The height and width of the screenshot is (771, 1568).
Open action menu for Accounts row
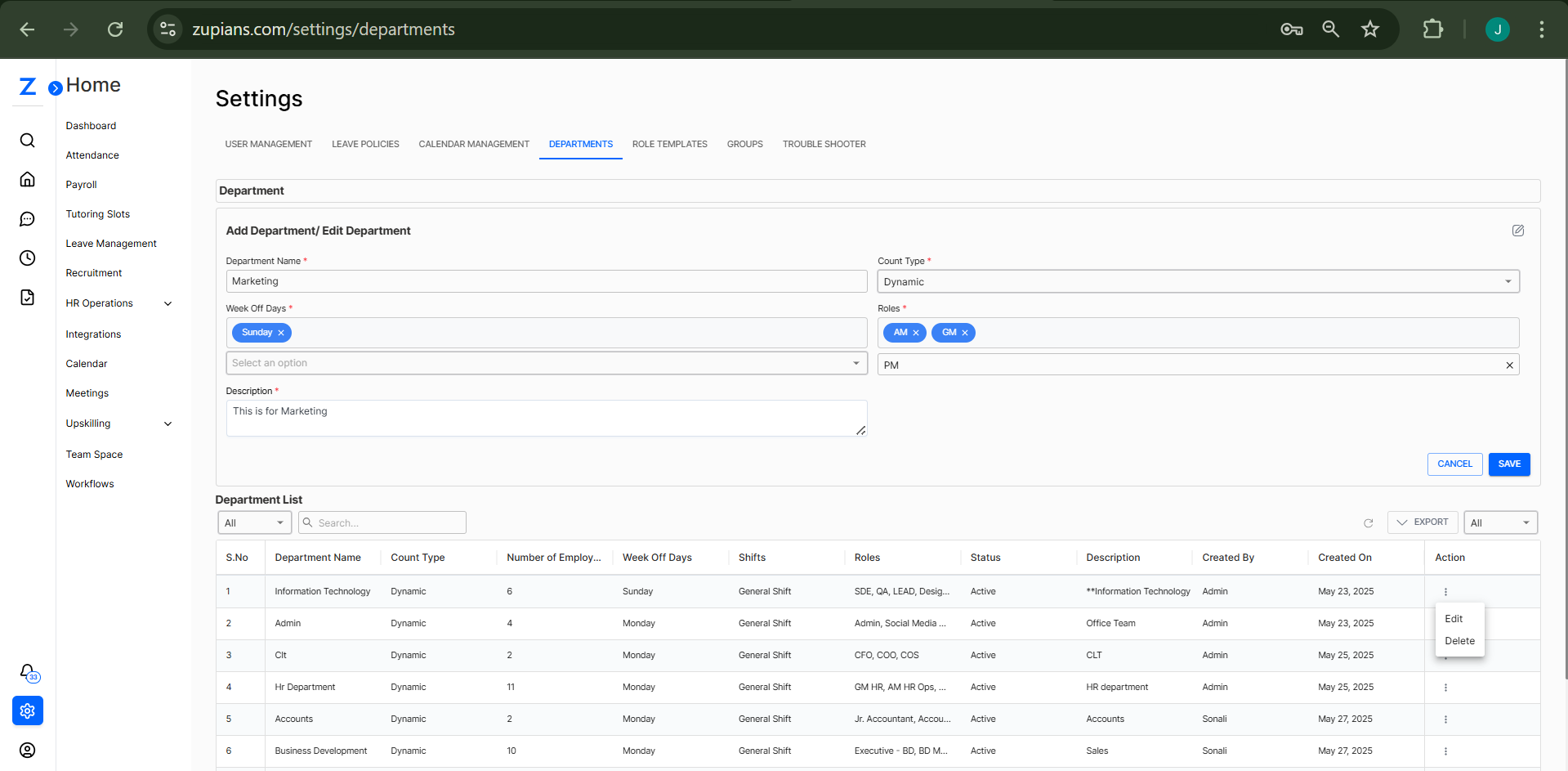(x=1445, y=719)
